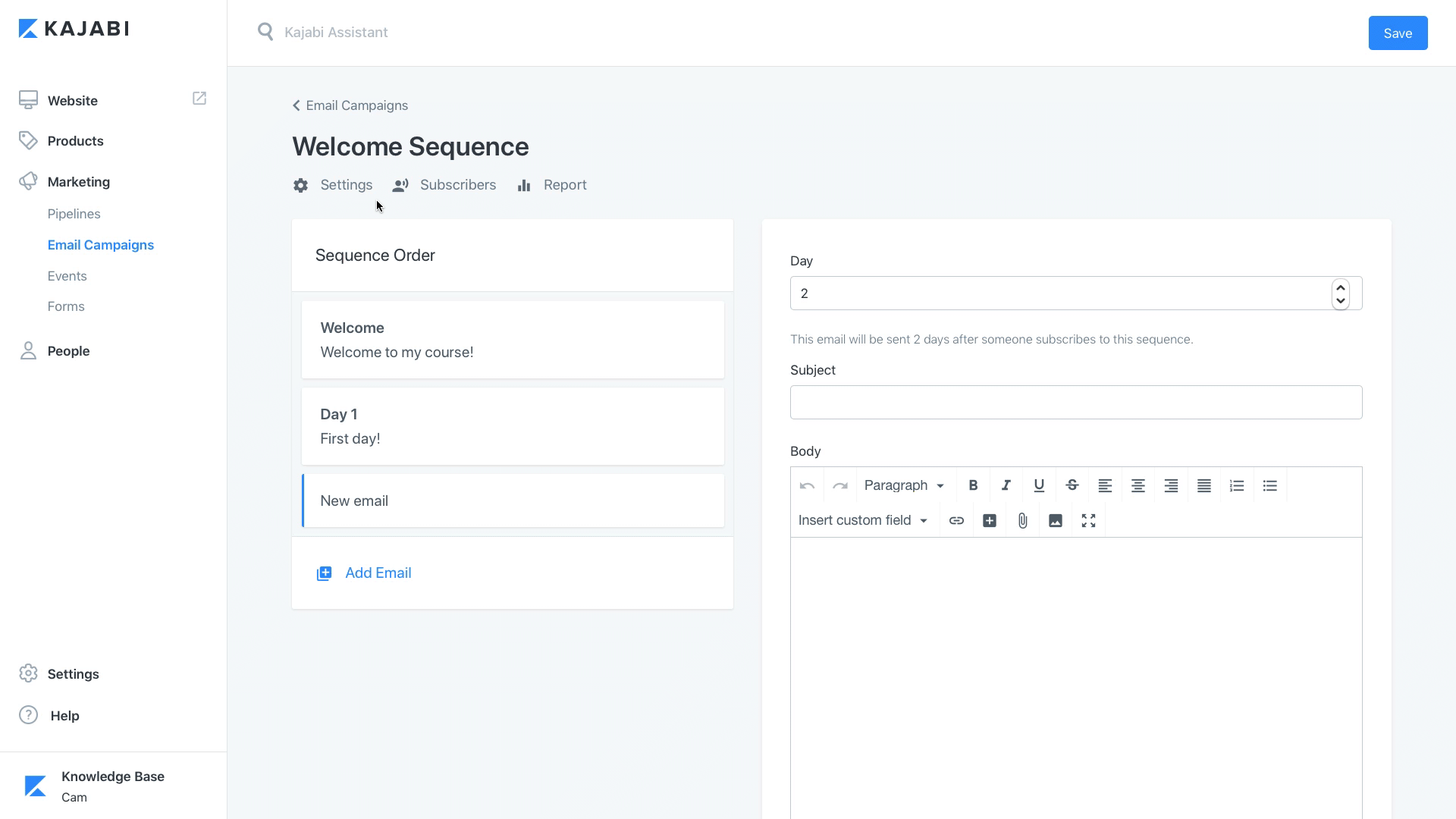The image size is (1456, 819).
Task: Click inside the Body text area
Action: point(1076,678)
